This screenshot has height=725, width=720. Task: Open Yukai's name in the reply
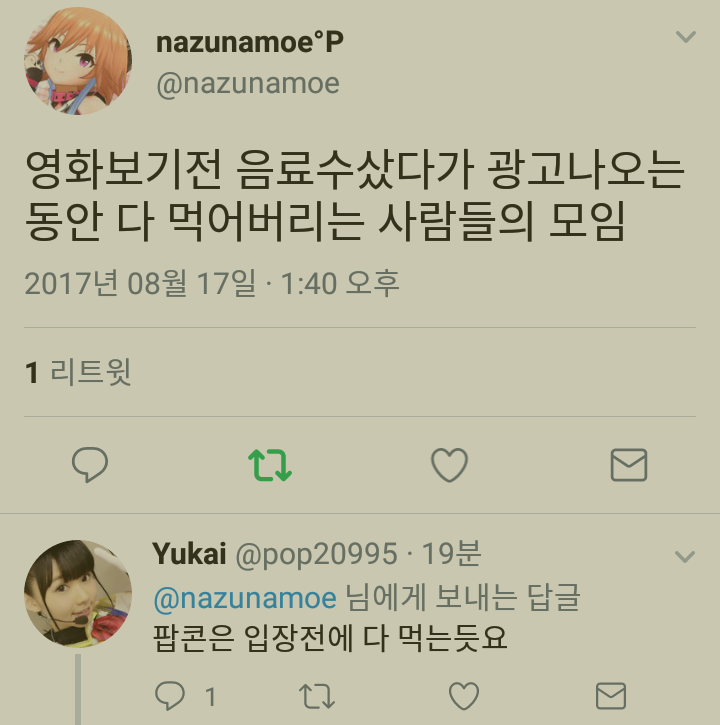pos(189,554)
